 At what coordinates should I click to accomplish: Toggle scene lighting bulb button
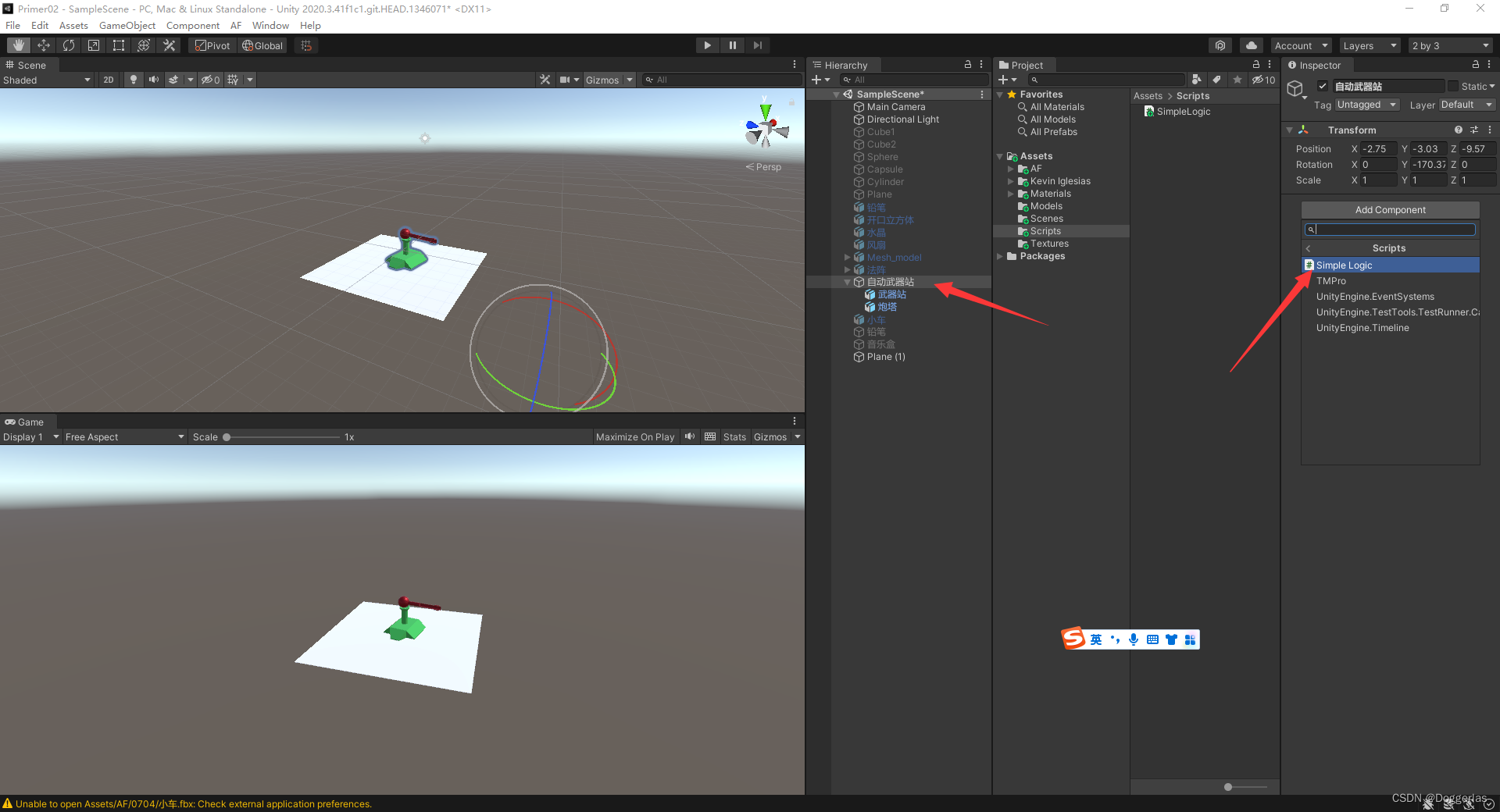pos(134,80)
